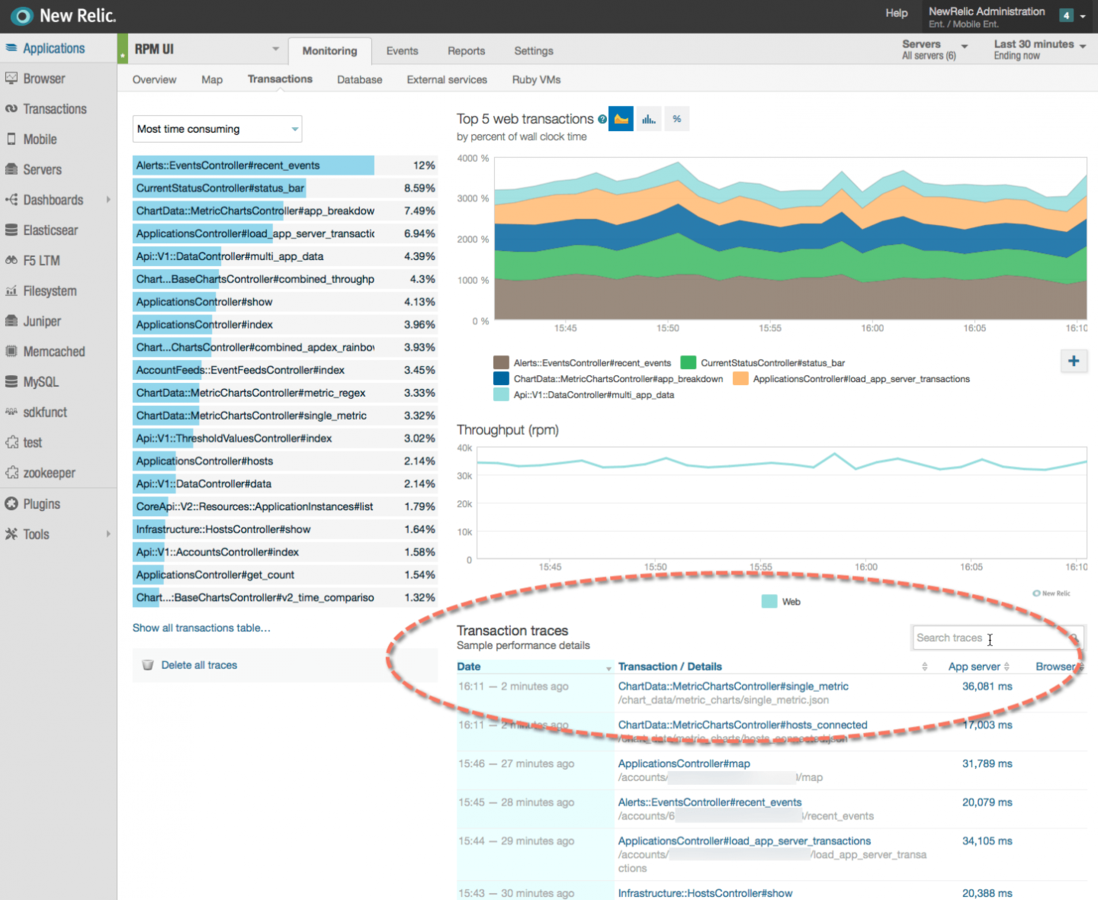Open test plugin icon
The image size is (1098, 900).
(11, 443)
